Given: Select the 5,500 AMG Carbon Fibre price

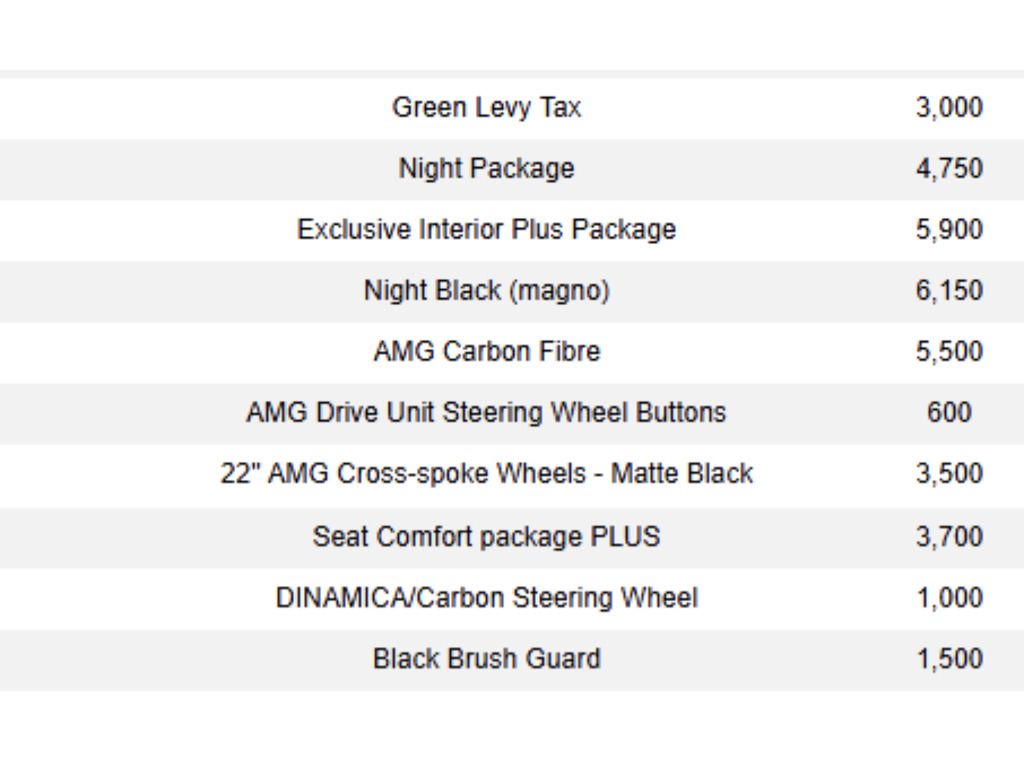Looking at the screenshot, I should click(x=949, y=352).
